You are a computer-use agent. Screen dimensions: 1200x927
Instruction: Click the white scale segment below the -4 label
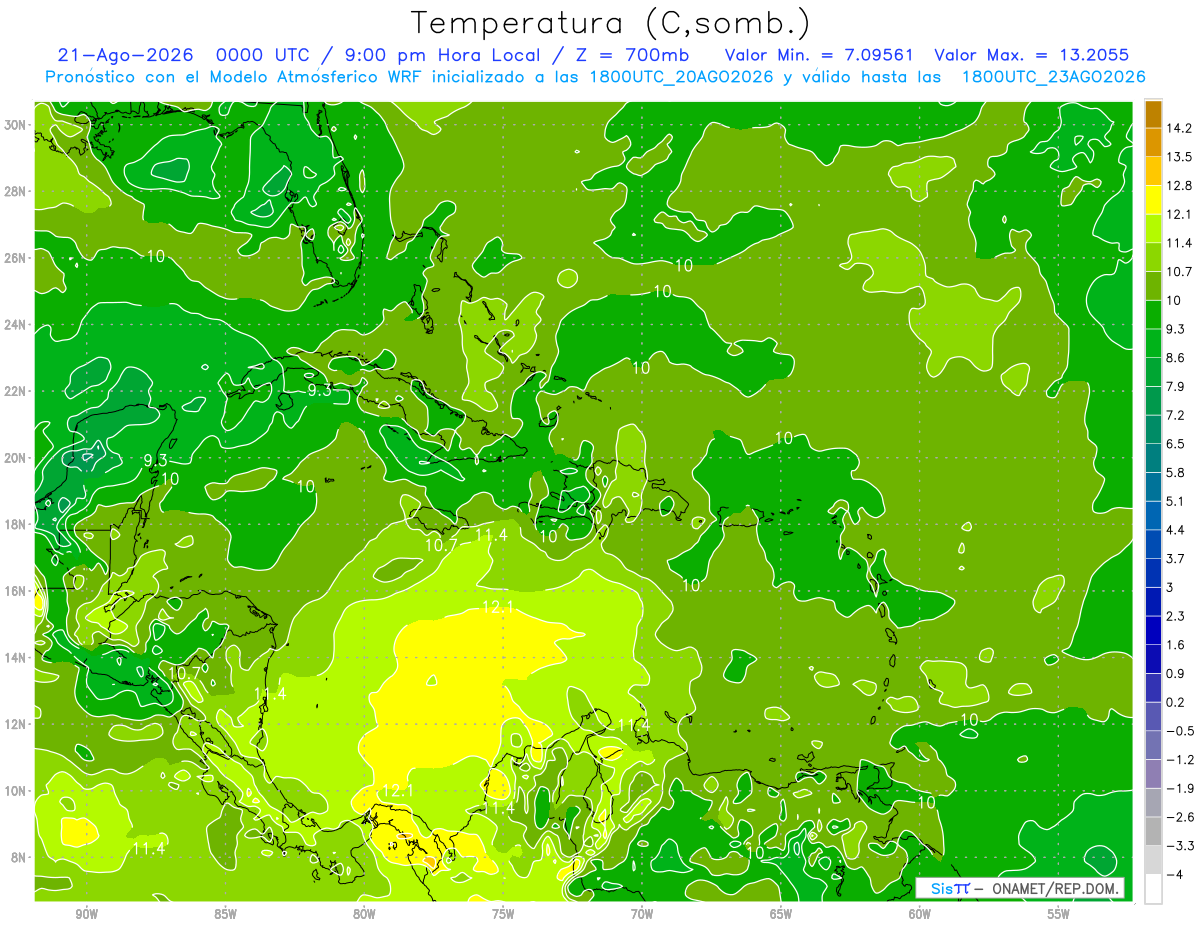(x=1153, y=888)
